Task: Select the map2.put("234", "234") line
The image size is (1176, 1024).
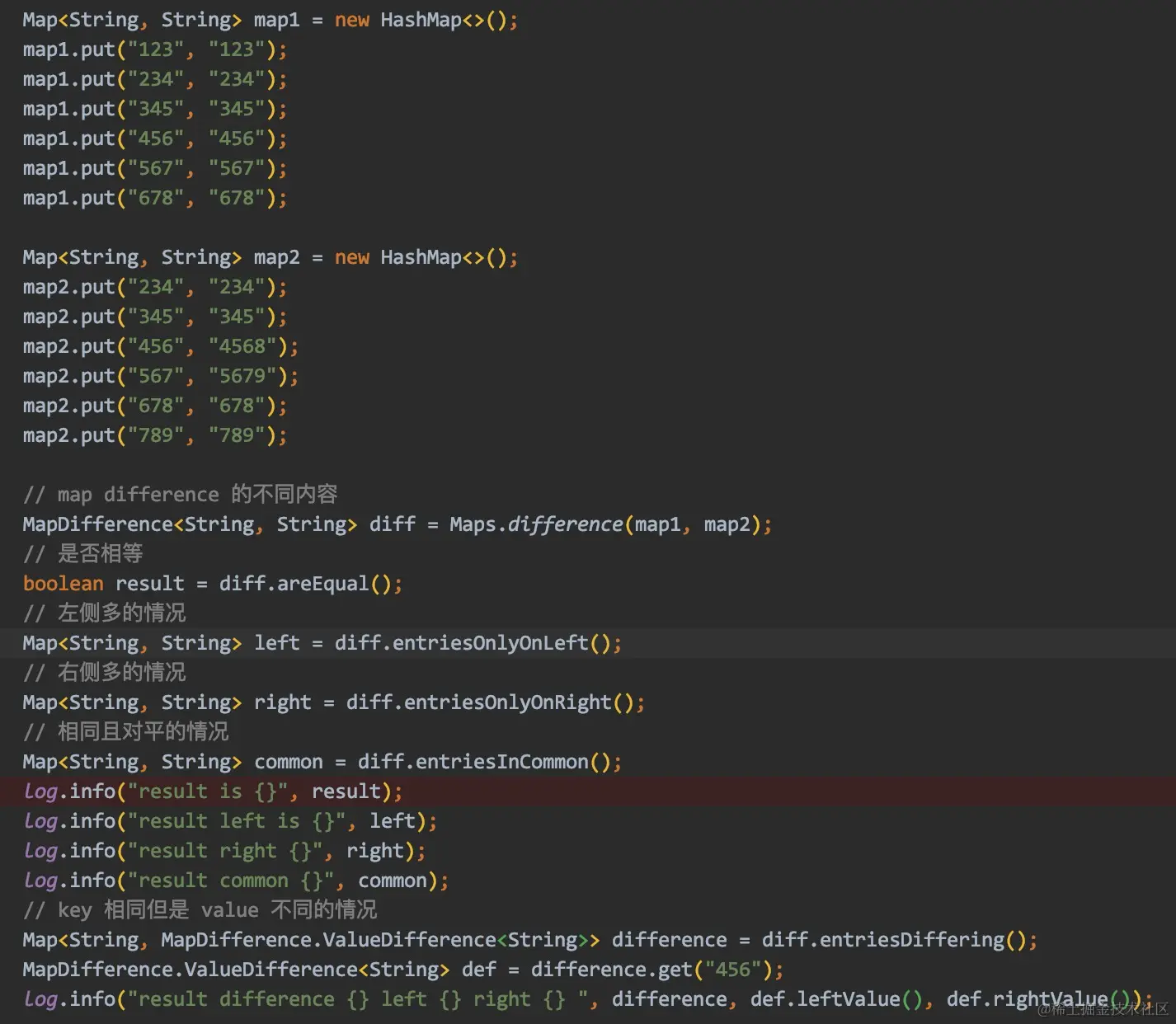Action: pos(154,287)
